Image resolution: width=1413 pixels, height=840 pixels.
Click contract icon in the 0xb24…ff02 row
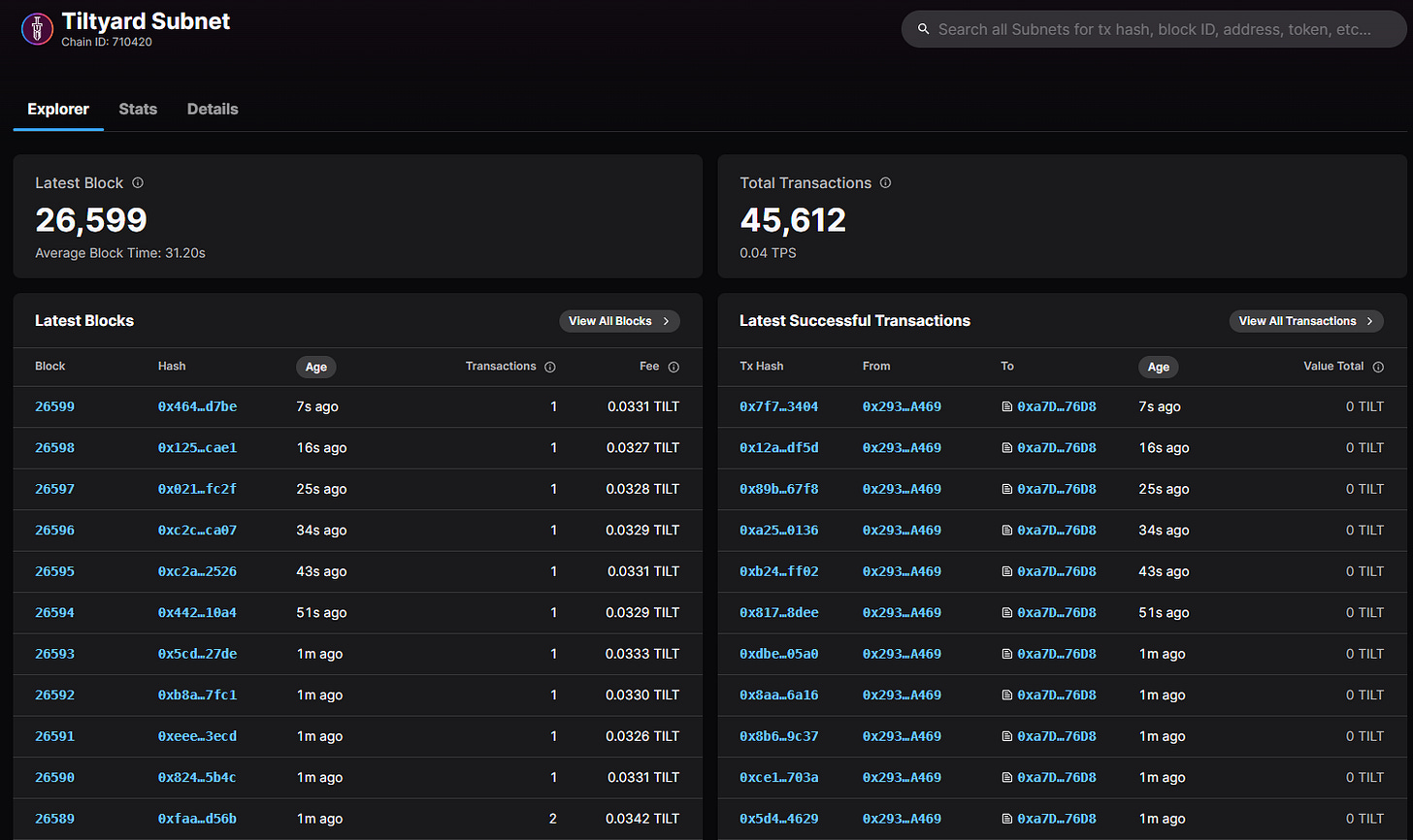[x=1007, y=571]
